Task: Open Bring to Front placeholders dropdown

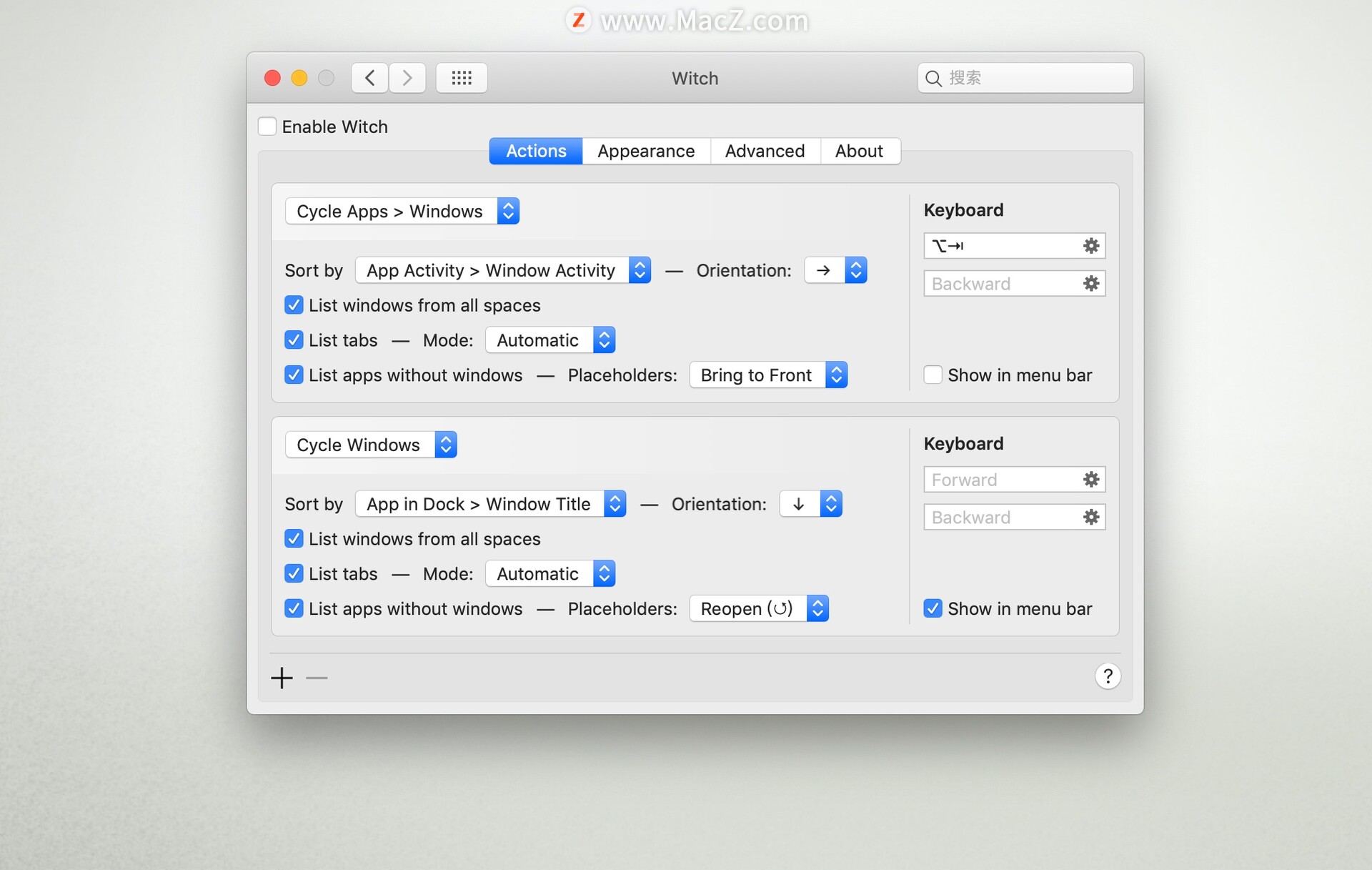Action: (768, 375)
